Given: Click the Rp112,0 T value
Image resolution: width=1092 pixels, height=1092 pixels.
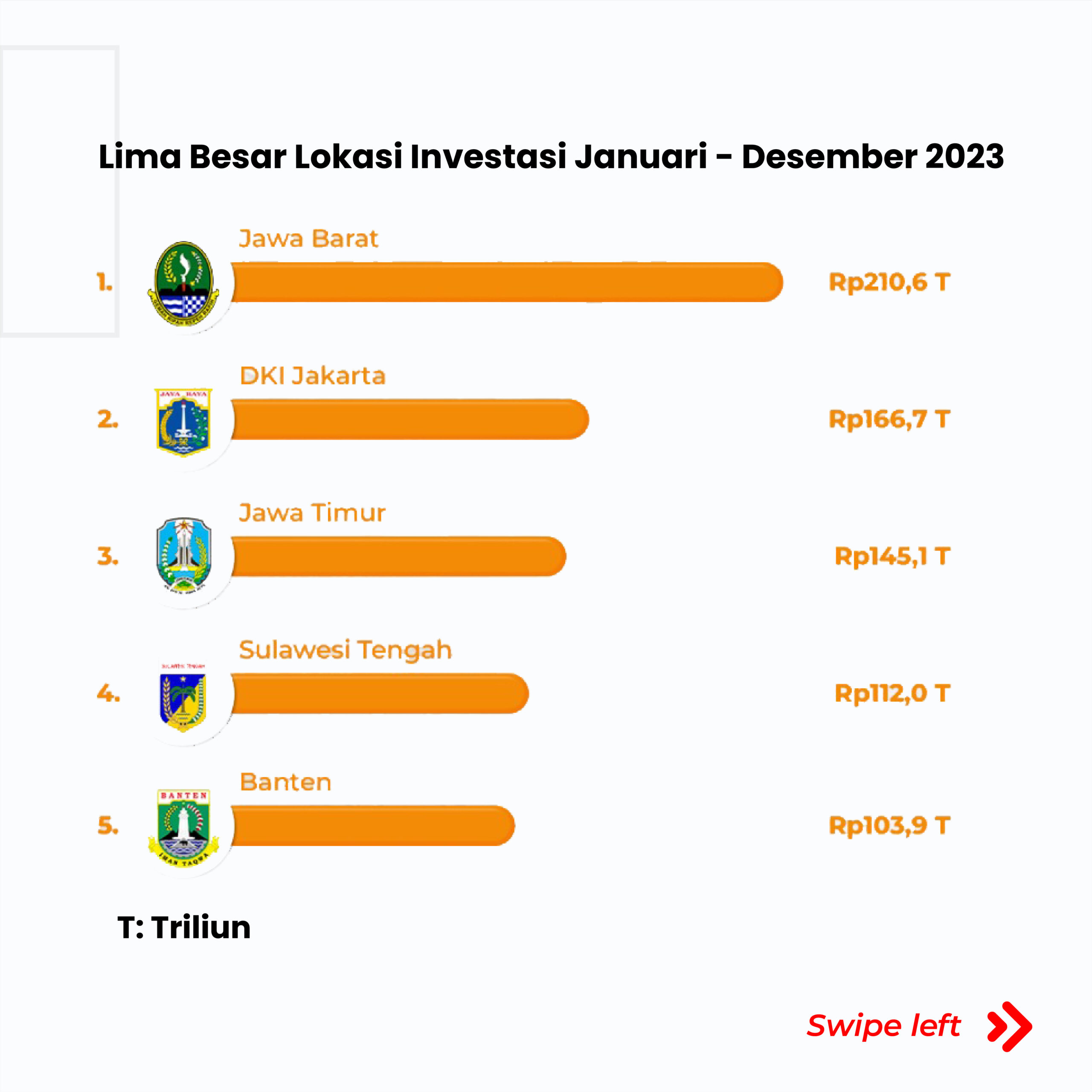Looking at the screenshot, I should 892,694.
